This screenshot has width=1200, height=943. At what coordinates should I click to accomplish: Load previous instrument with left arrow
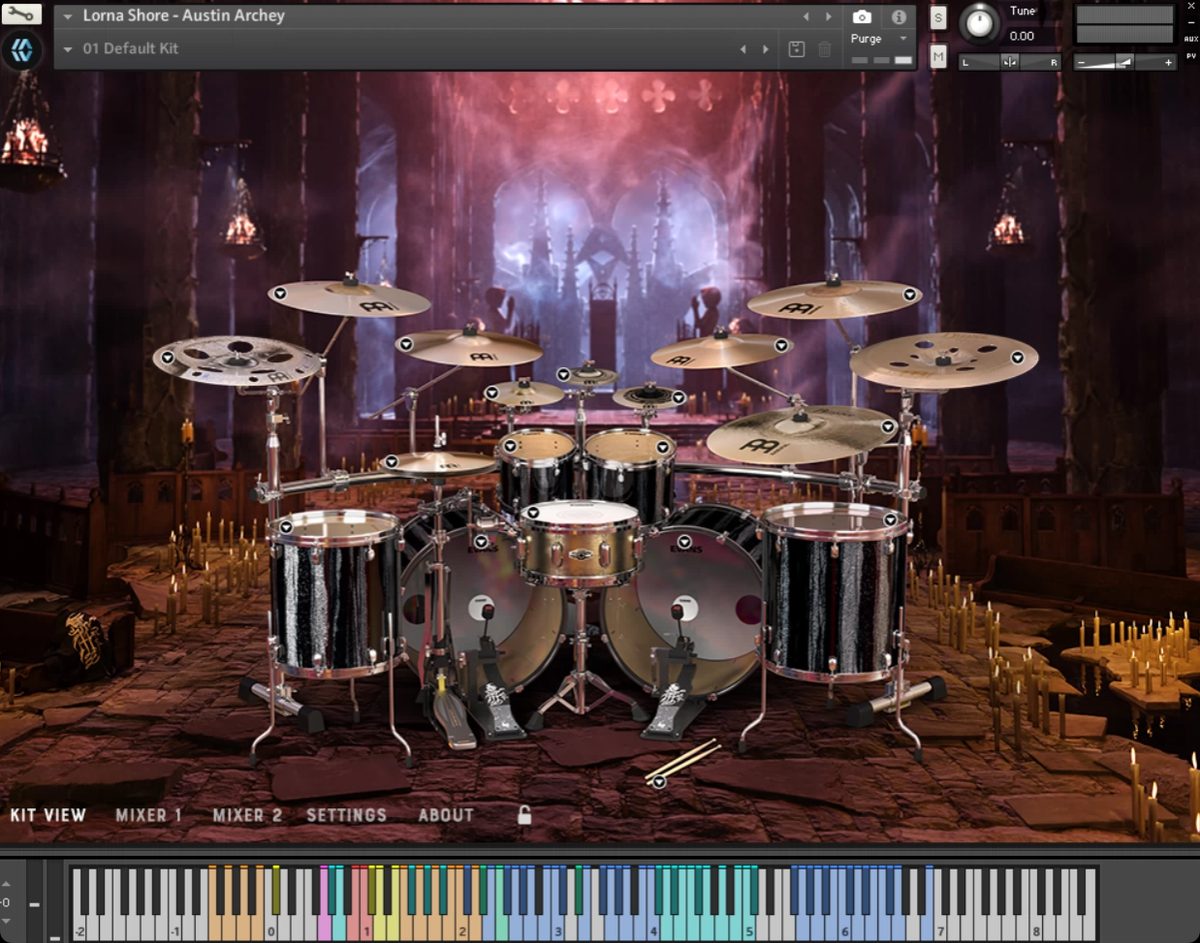tap(807, 17)
